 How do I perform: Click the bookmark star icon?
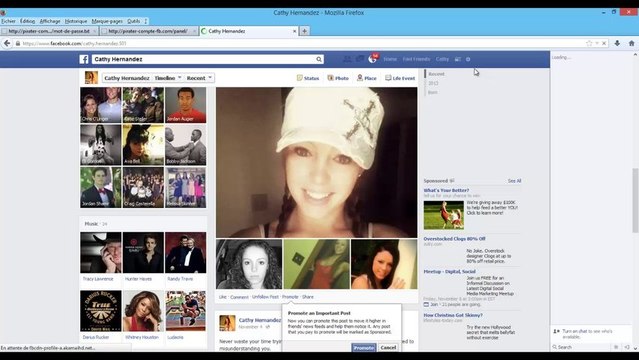[x=589, y=43]
